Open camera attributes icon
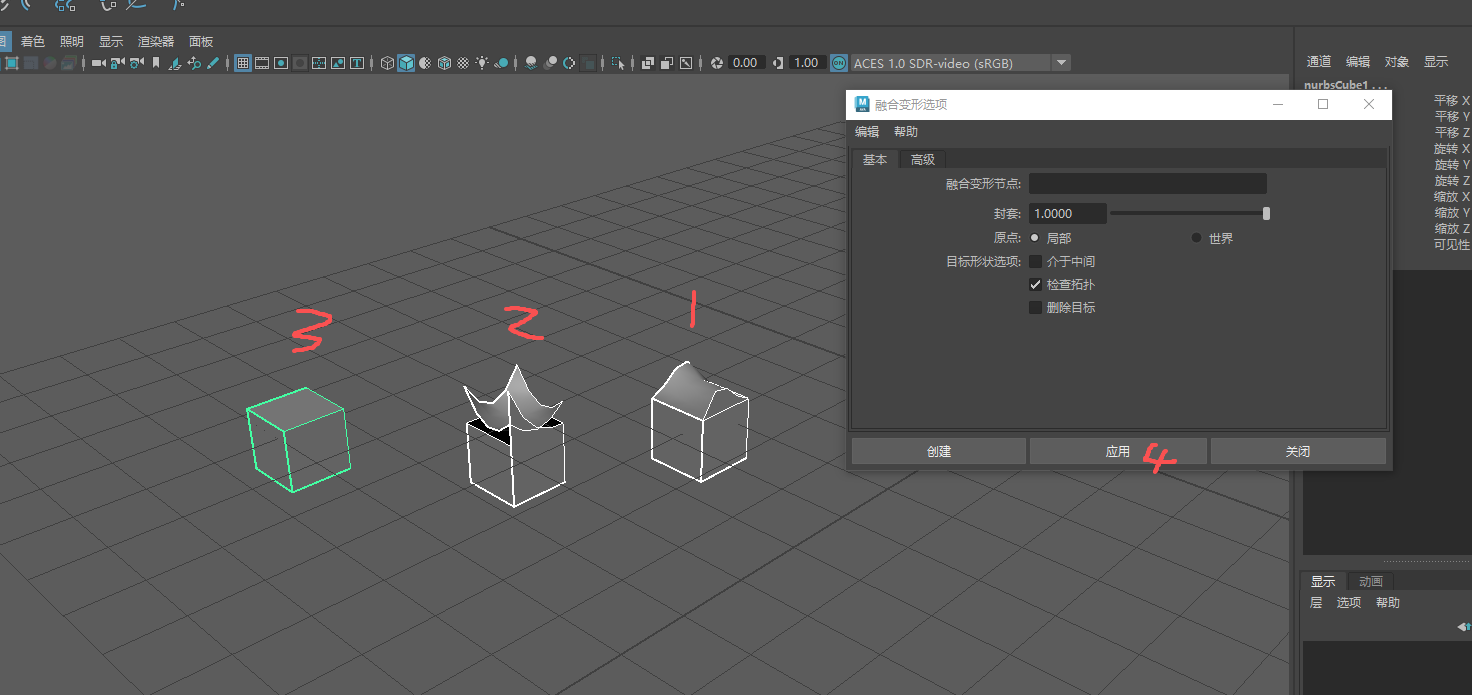Image resolution: width=1472 pixels, height=695 pixels. [136, 63]
